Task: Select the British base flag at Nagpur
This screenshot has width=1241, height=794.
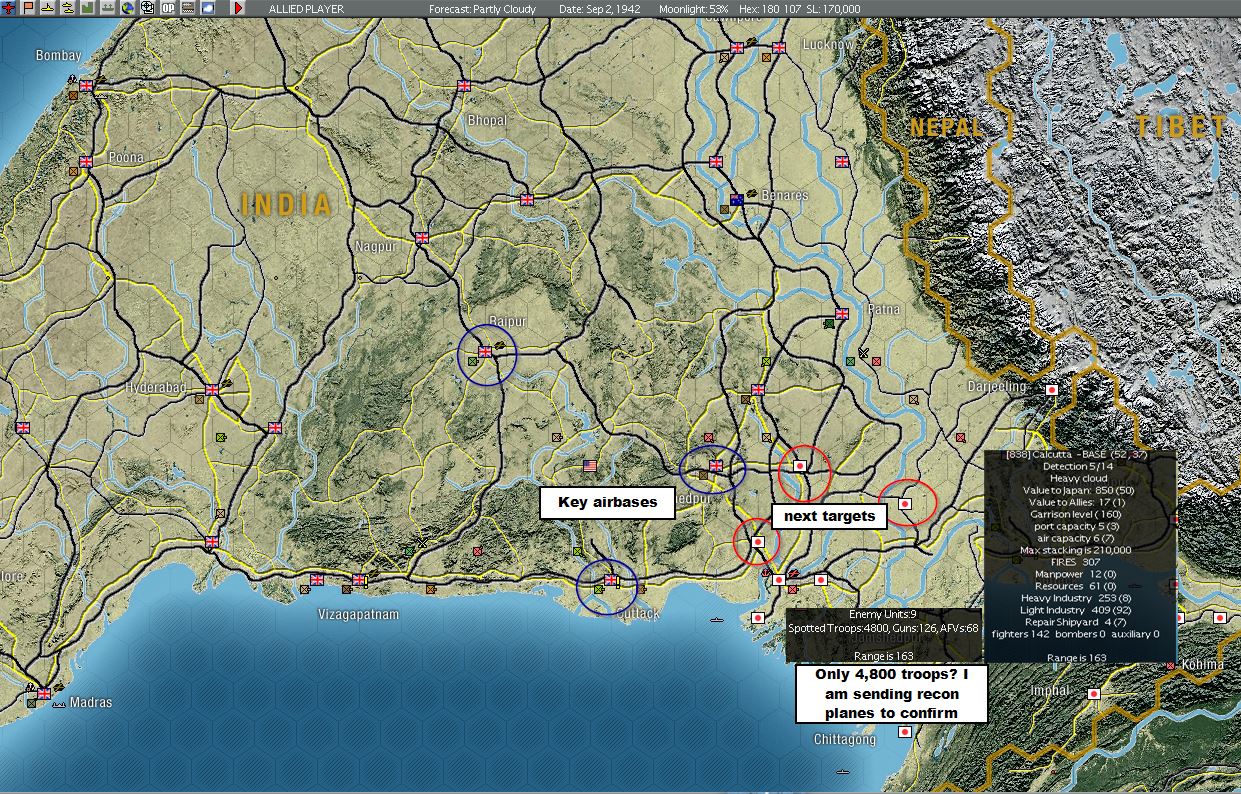Action: 421,238
